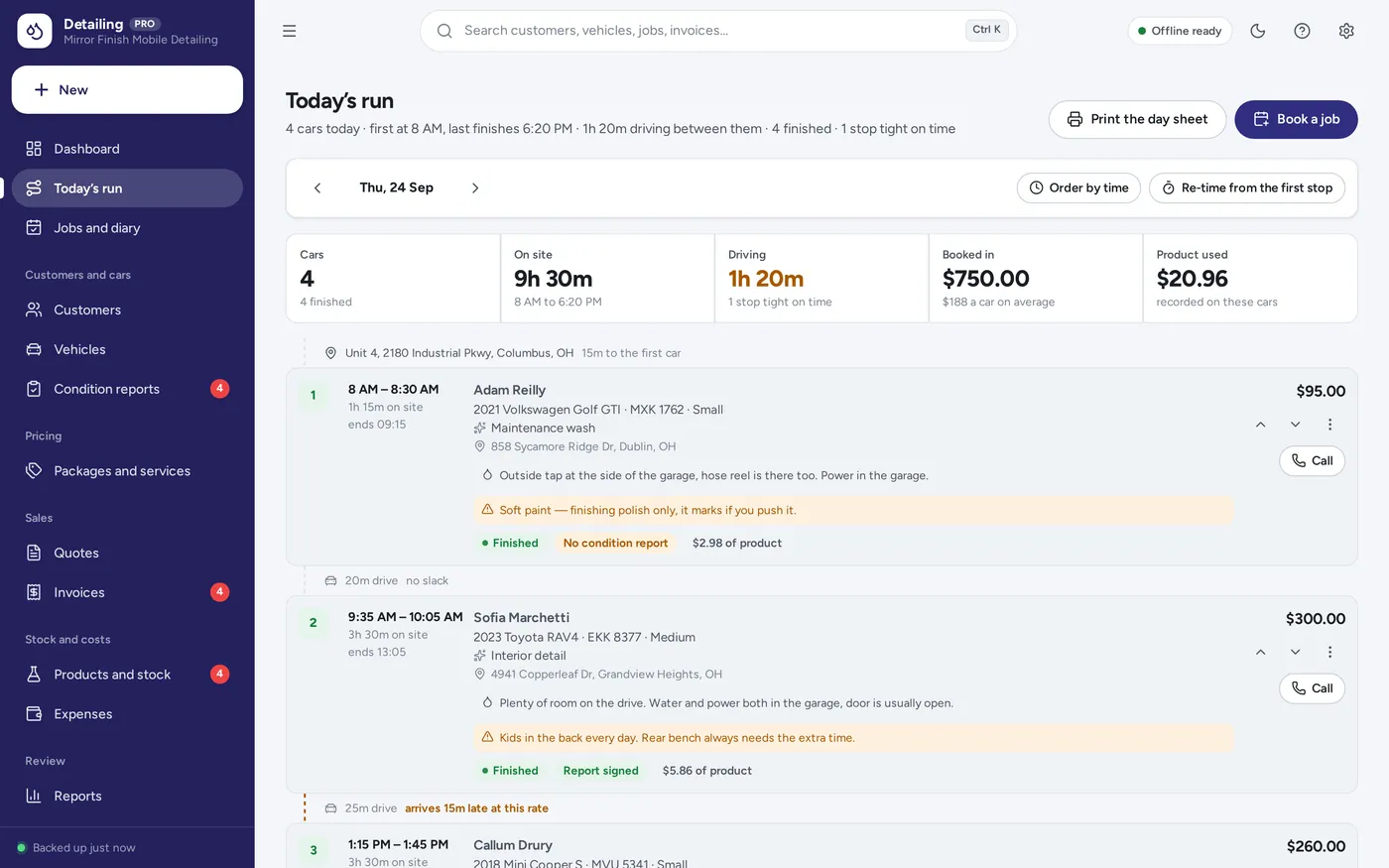Move Sofia Marchetti's stop up
Screen dimensions: 1389x868
pyautogui.click(x=1260, y=652)
